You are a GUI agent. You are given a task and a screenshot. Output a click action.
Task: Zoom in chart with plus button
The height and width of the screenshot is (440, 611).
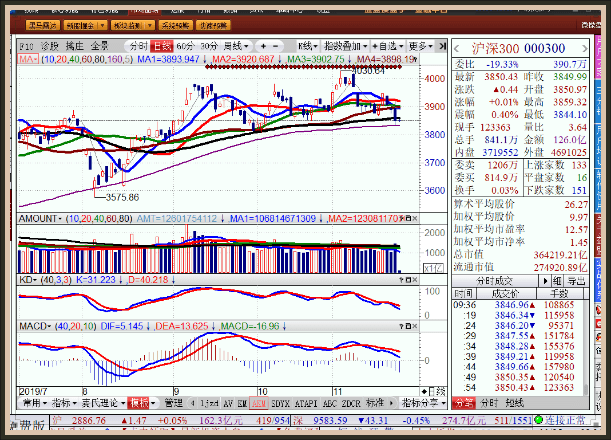coord(263,46)
